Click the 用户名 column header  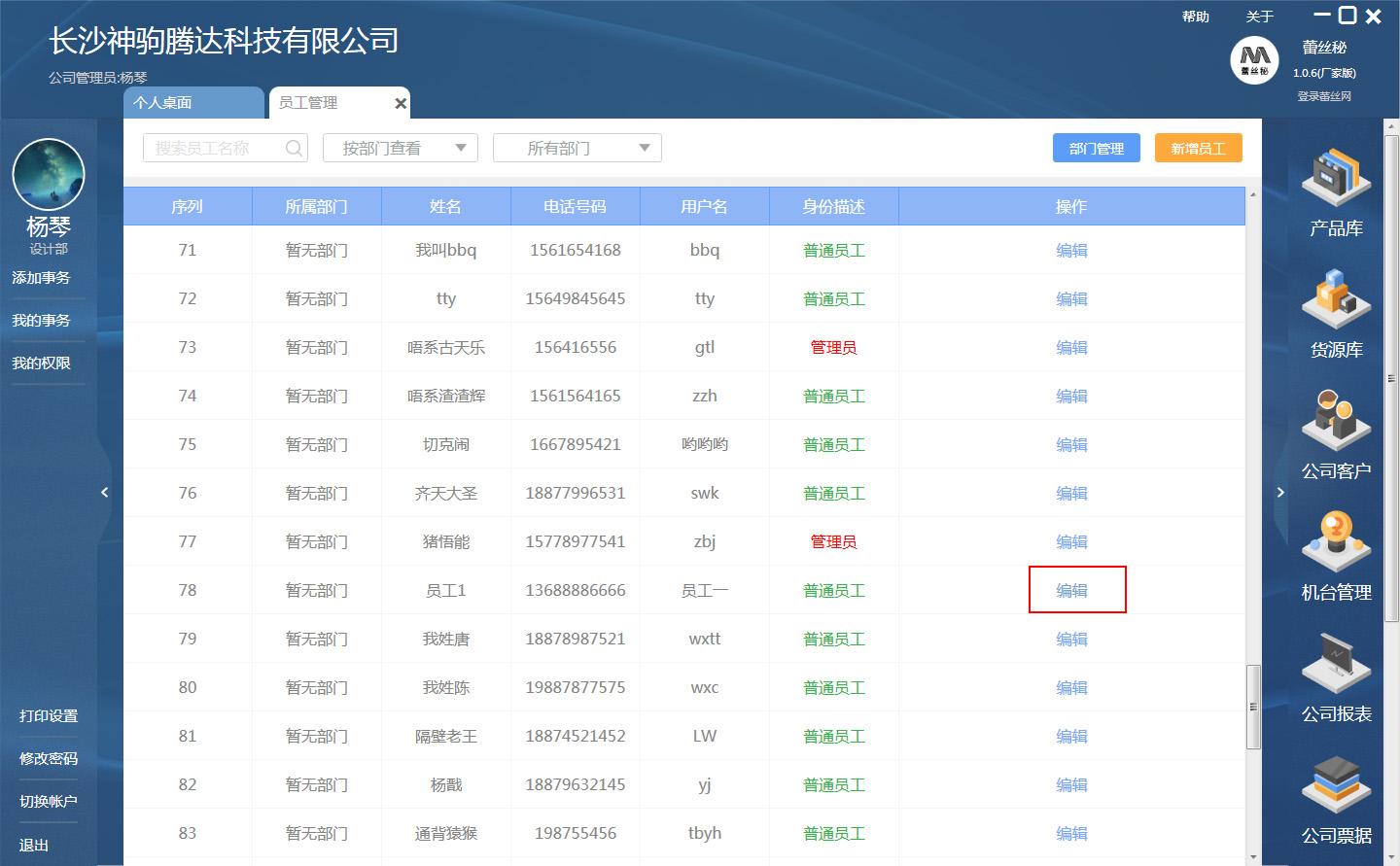[x=705, y=206]
